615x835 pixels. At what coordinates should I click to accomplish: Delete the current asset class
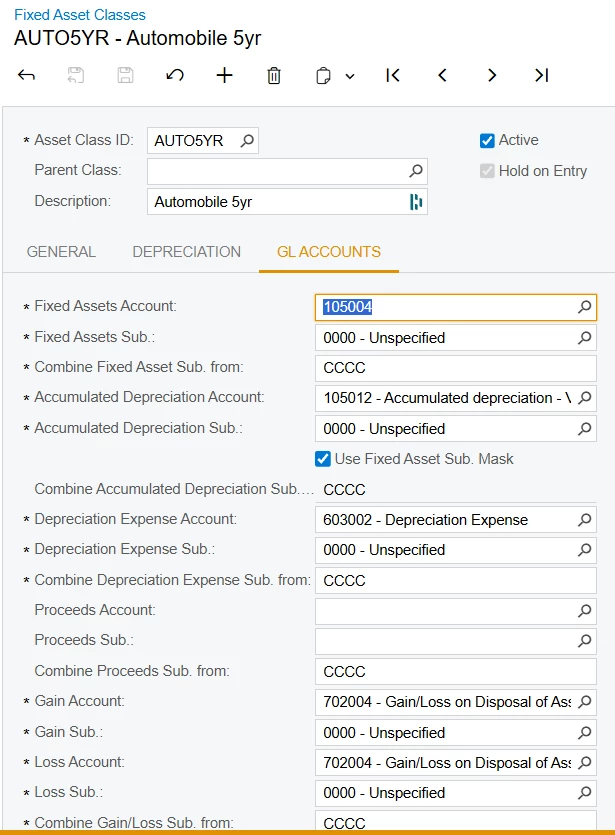[x=274, y=75]
